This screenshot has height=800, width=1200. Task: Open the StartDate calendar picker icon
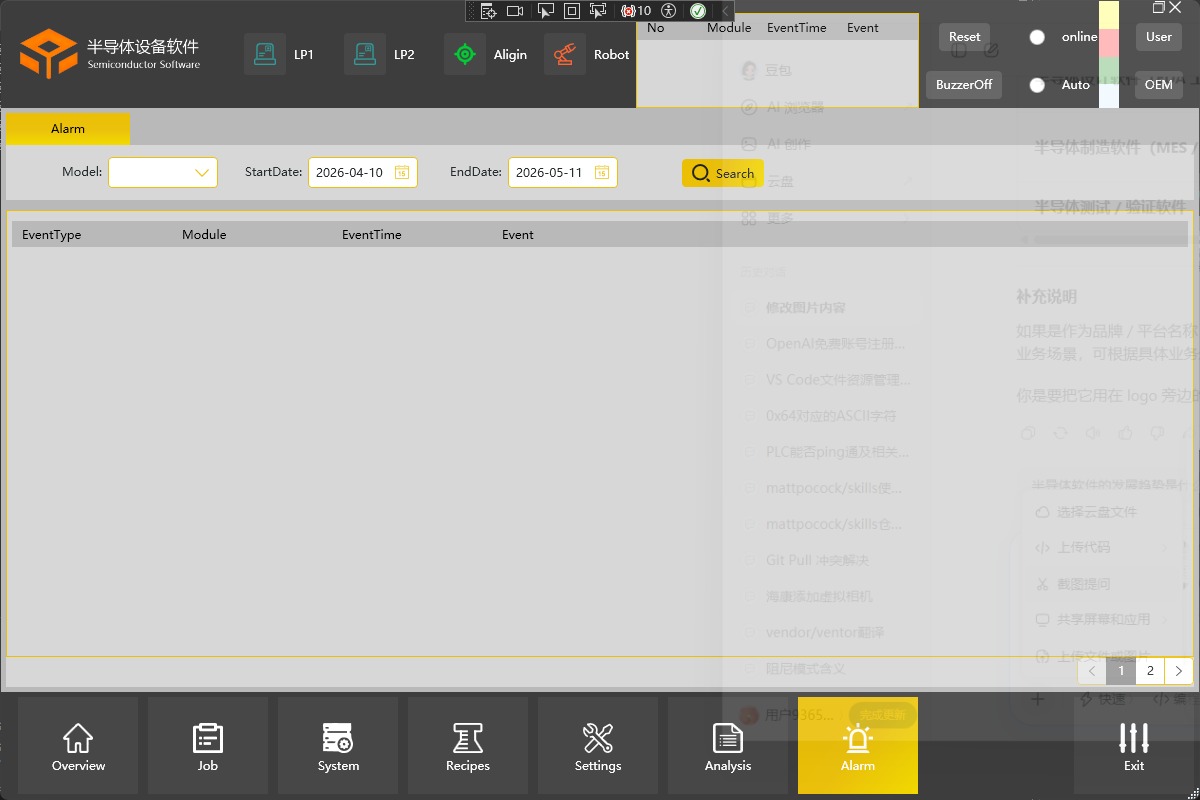point(402,173)
